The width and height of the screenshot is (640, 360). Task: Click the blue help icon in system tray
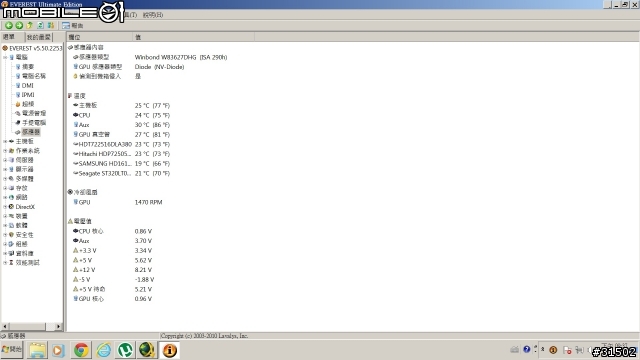coord(527,349)
